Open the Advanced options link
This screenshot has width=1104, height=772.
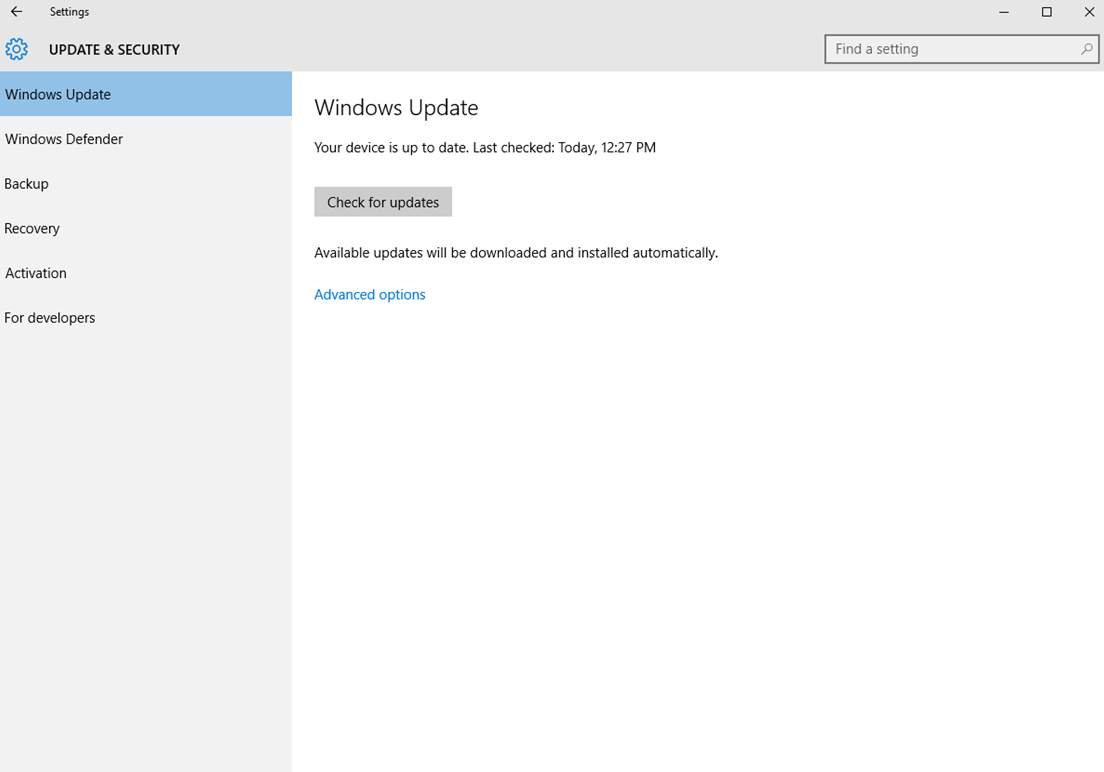coord(370,294)
